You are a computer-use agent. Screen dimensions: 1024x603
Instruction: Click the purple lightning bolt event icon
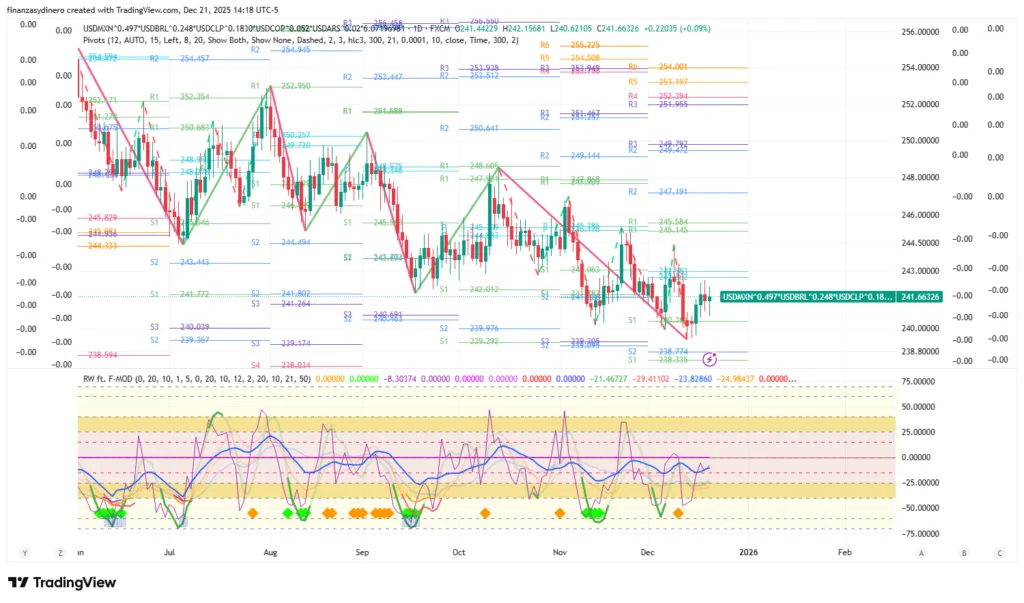(x=709, y=358)
